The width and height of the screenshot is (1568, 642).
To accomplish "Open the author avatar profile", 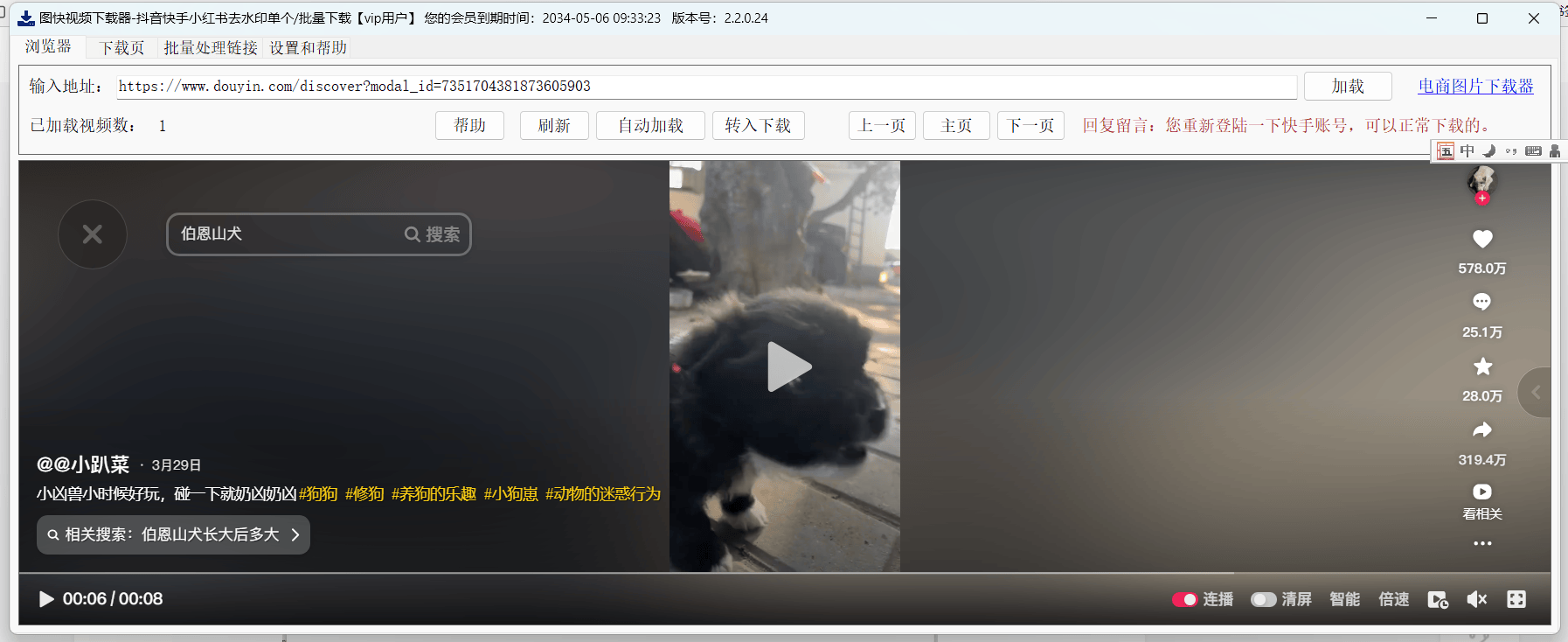I will click(x=1481, y=179).
